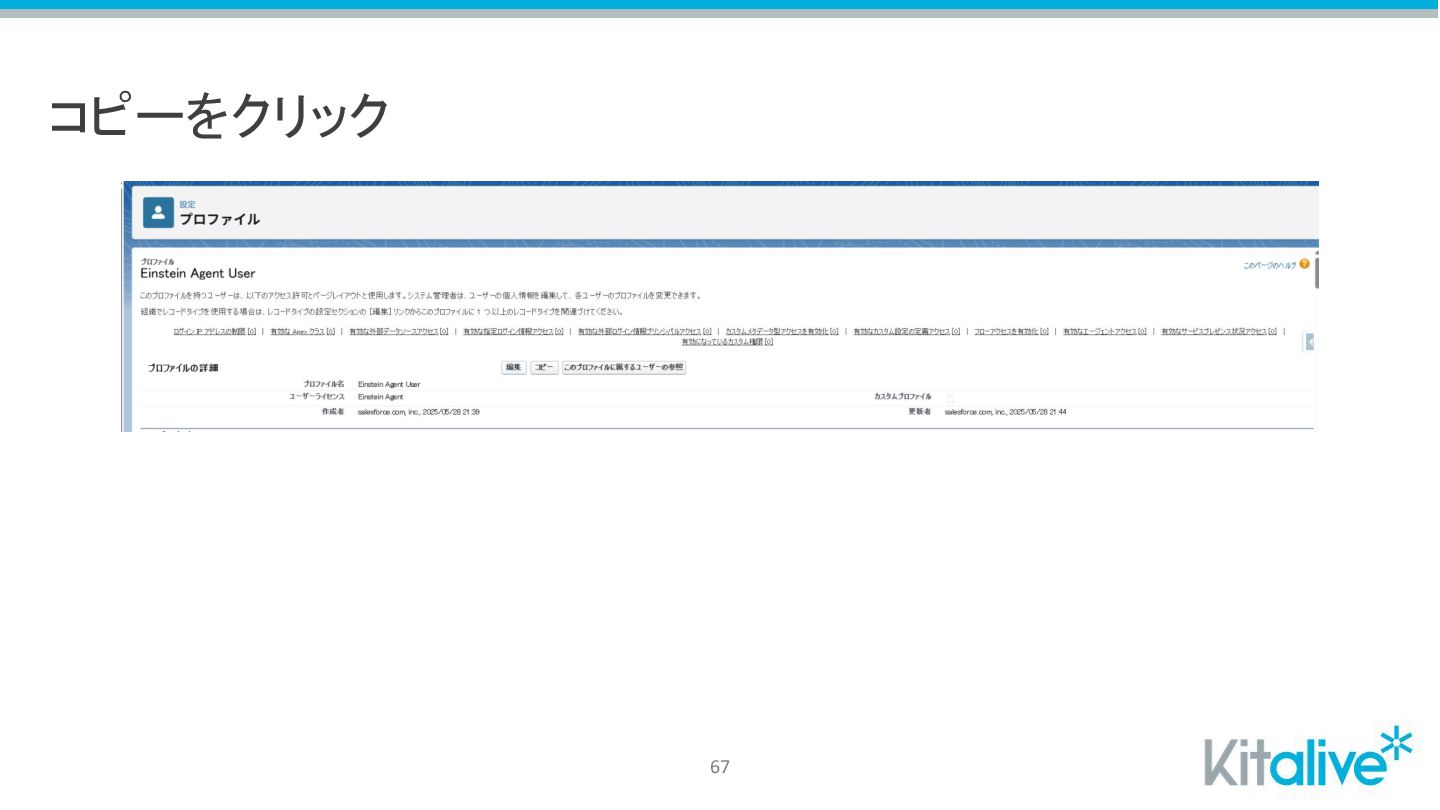Select the Einstein Agent license value
The image size is (1440, 810).
click(380, 397)
